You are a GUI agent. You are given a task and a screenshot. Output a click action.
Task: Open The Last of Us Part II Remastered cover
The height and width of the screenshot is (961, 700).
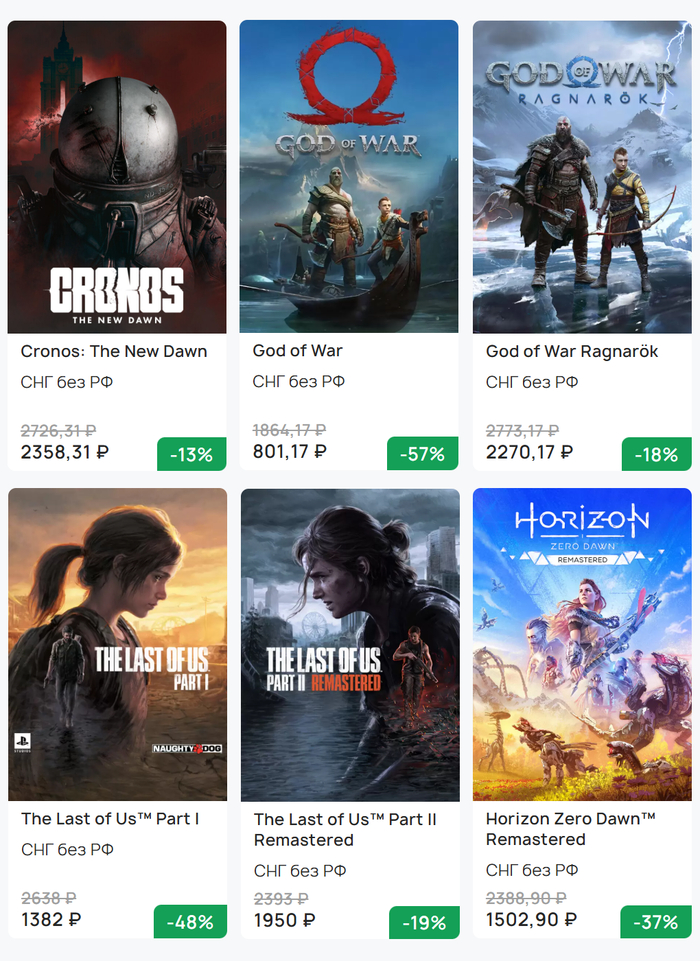point(349,644)
